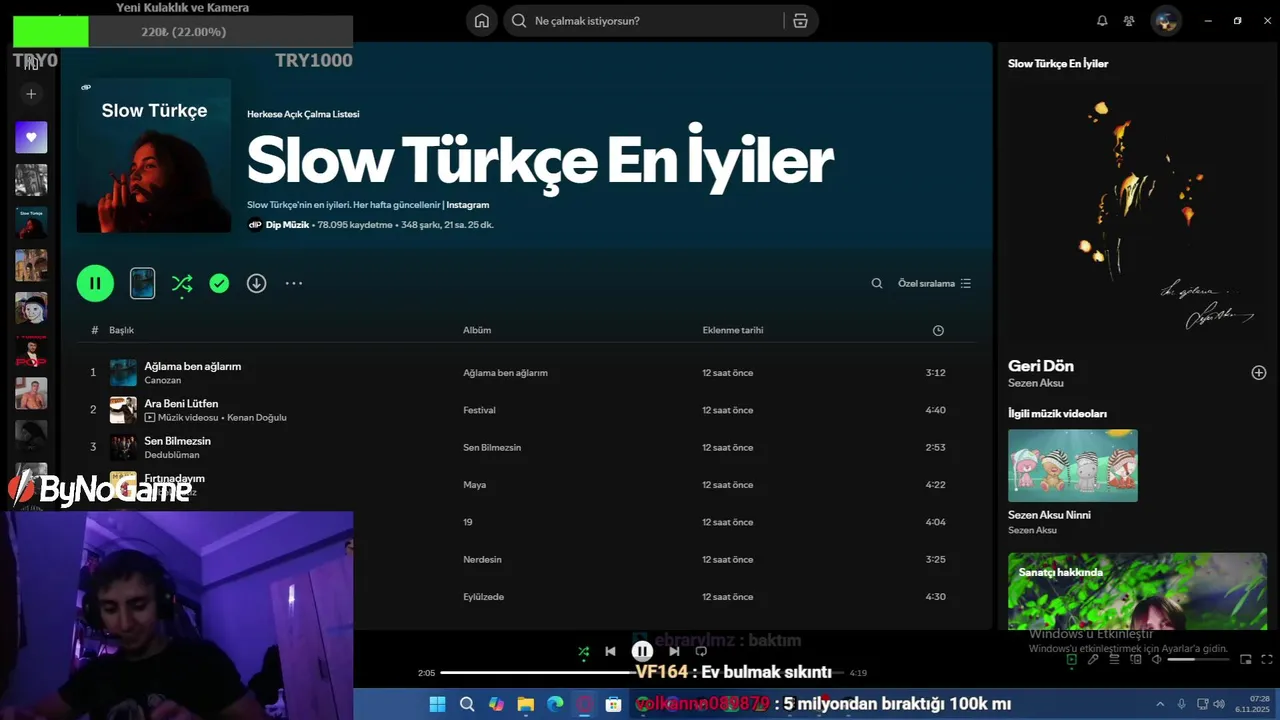Open 'Geri Dön' song title in side panel
The width and height of the screenshot is (1280, 720).
coord(1041,366)
